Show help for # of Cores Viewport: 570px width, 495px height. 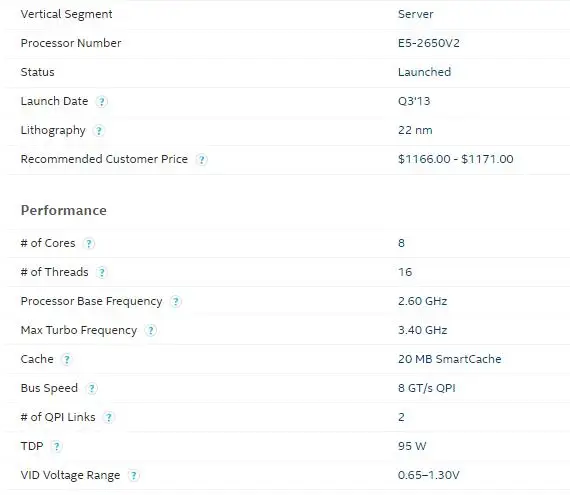(x=89, y=244)
